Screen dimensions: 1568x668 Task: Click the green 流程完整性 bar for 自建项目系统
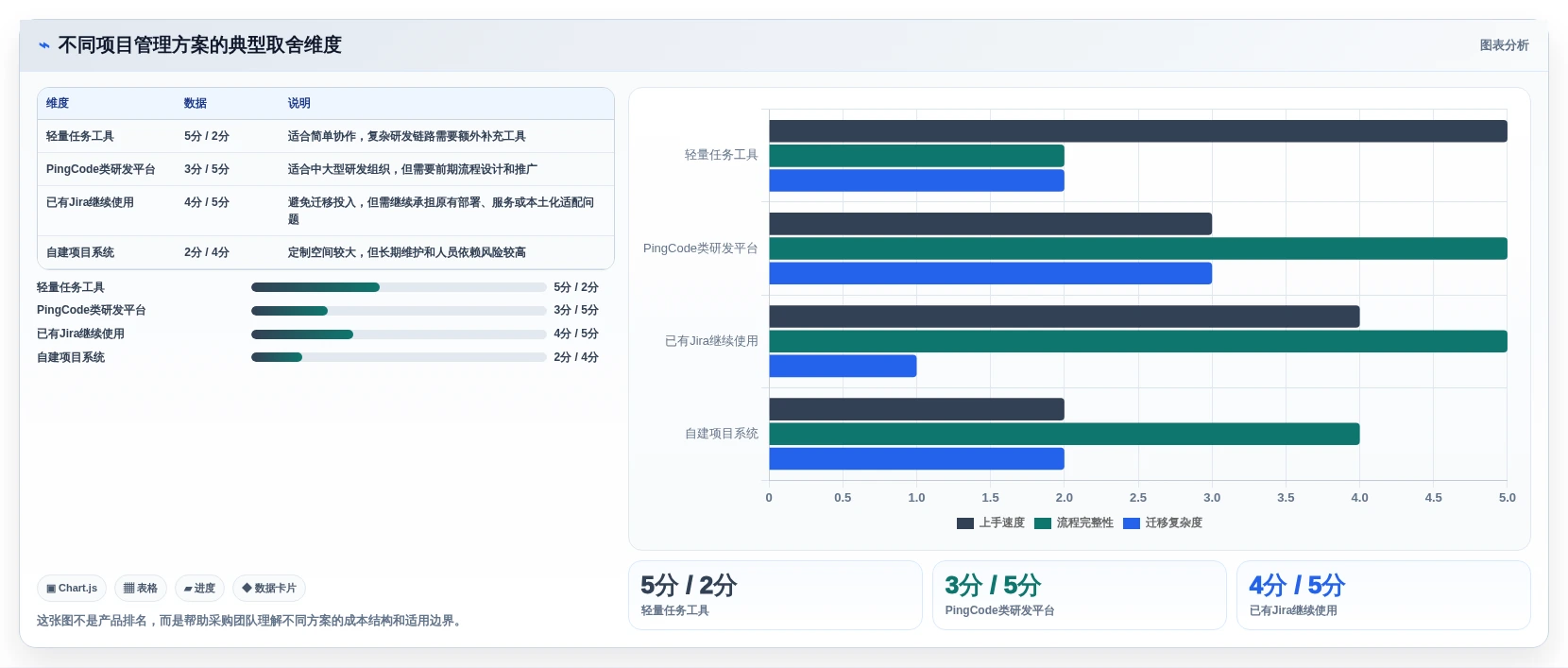1065,434
